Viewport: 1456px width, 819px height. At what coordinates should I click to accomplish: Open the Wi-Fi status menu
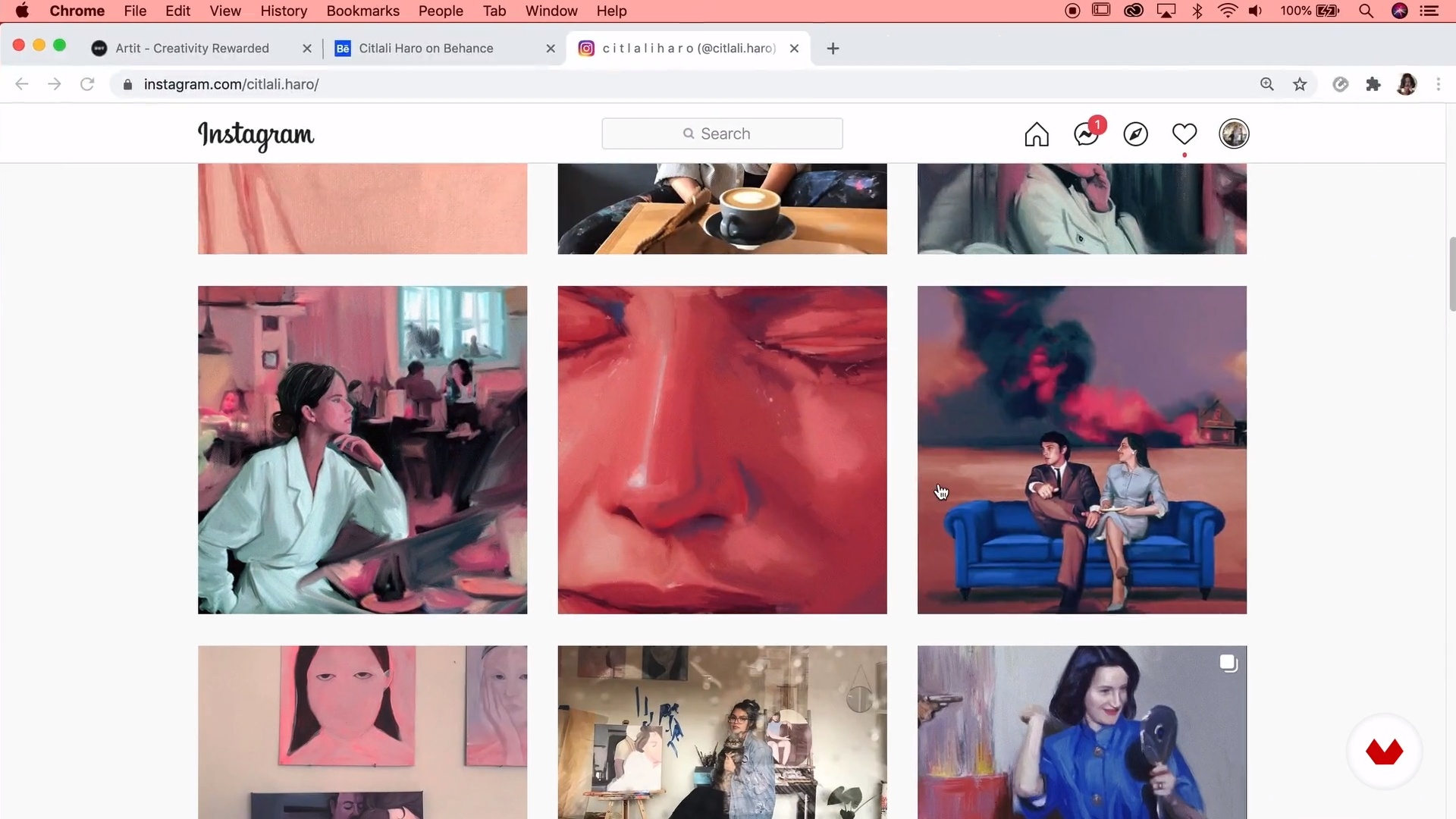coord(1227,11)
